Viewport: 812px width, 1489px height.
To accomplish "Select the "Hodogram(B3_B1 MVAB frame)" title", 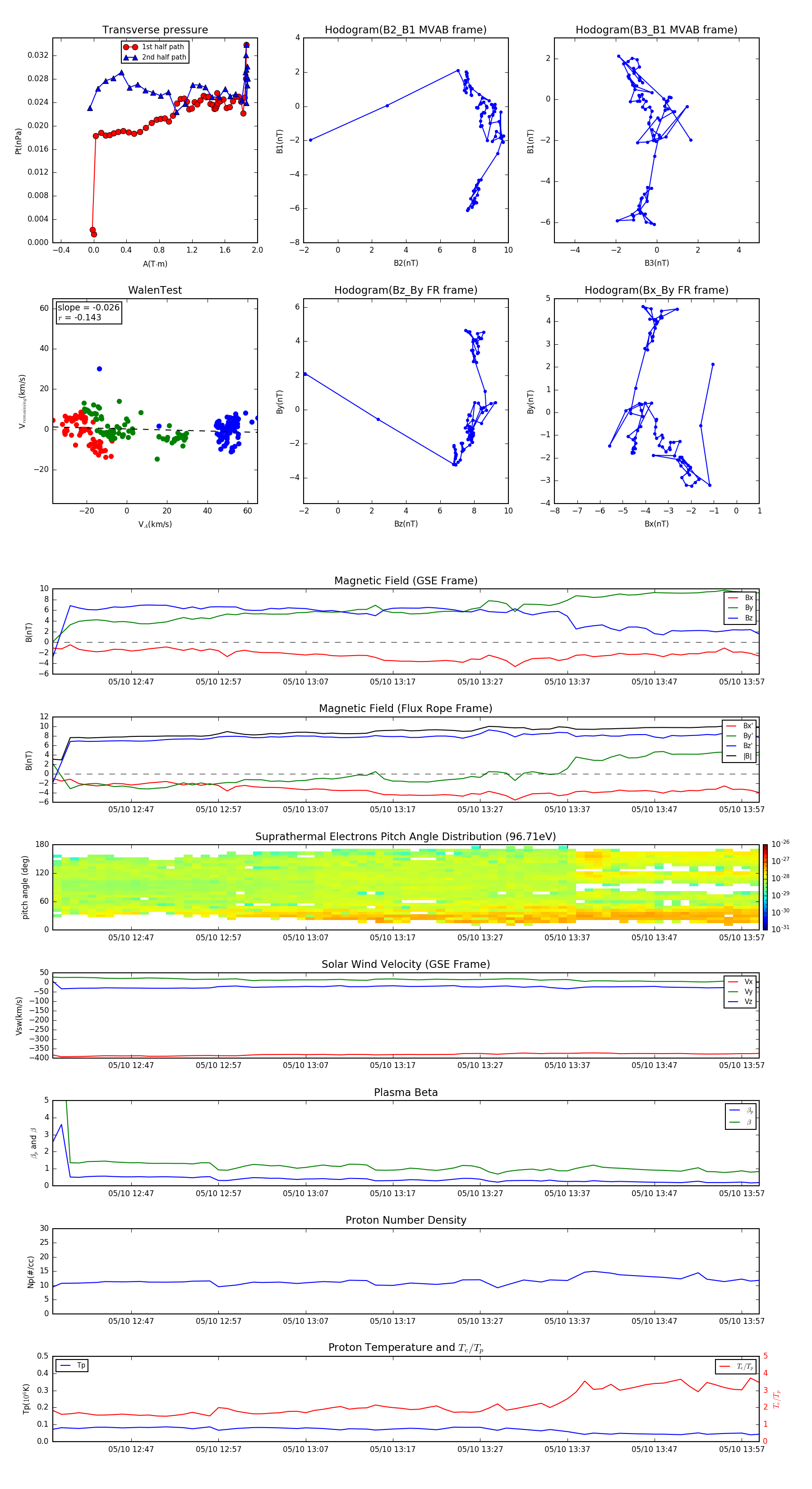I will click(x=656, y=30).
